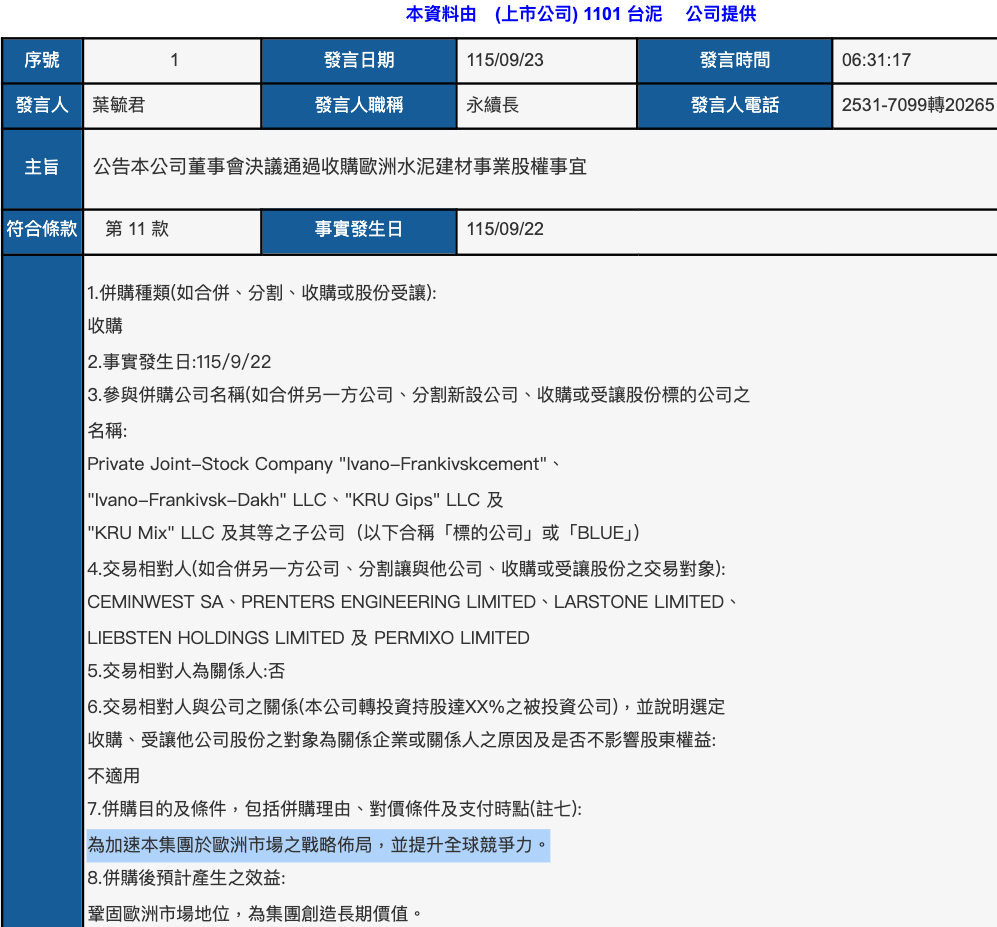Click the line '8.併購後預計產生之效益:'
This screenshot has height=927, width=997.
[186, 878]
